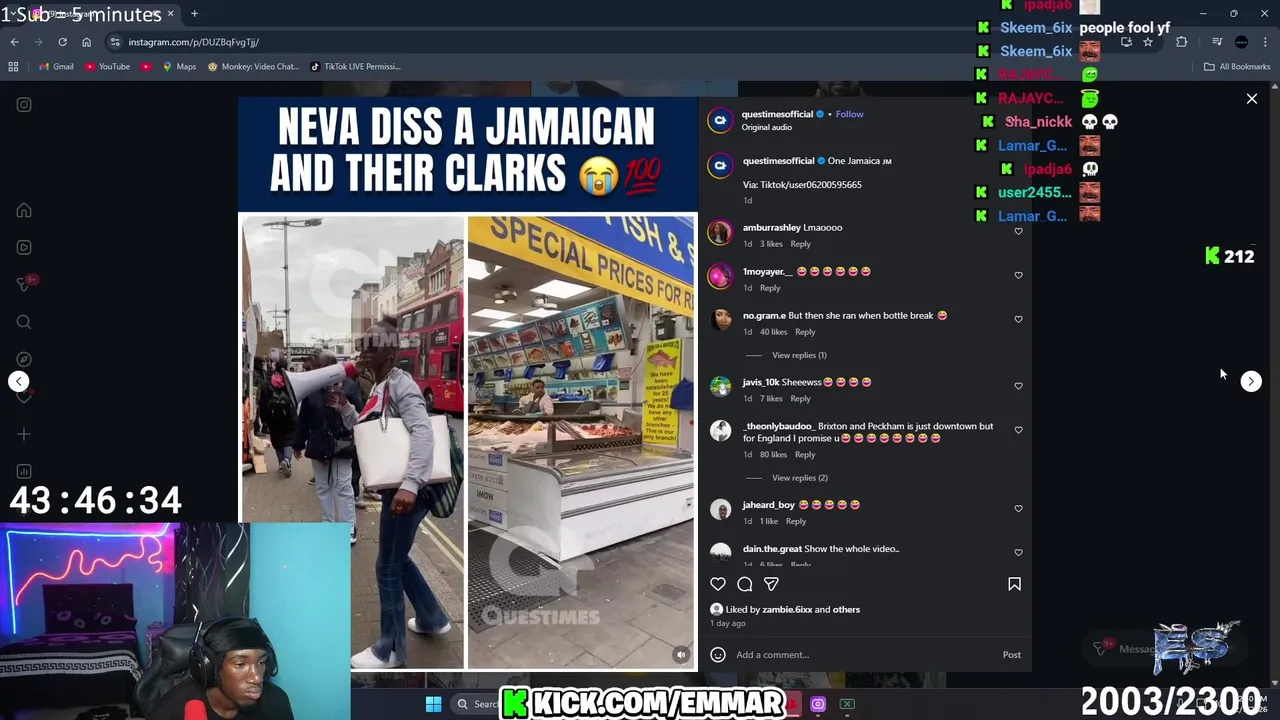Follow questimesofficial
The image size is (1280, 720).
pos(849,114)
